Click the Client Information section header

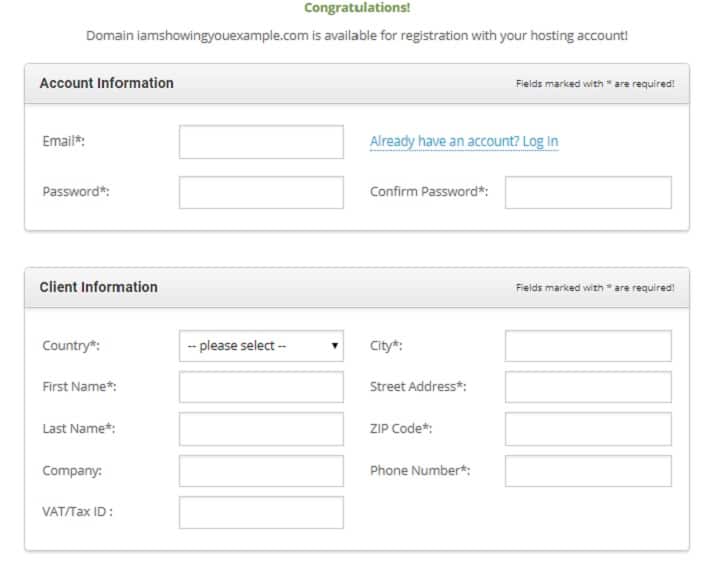(x=98, y=287)
